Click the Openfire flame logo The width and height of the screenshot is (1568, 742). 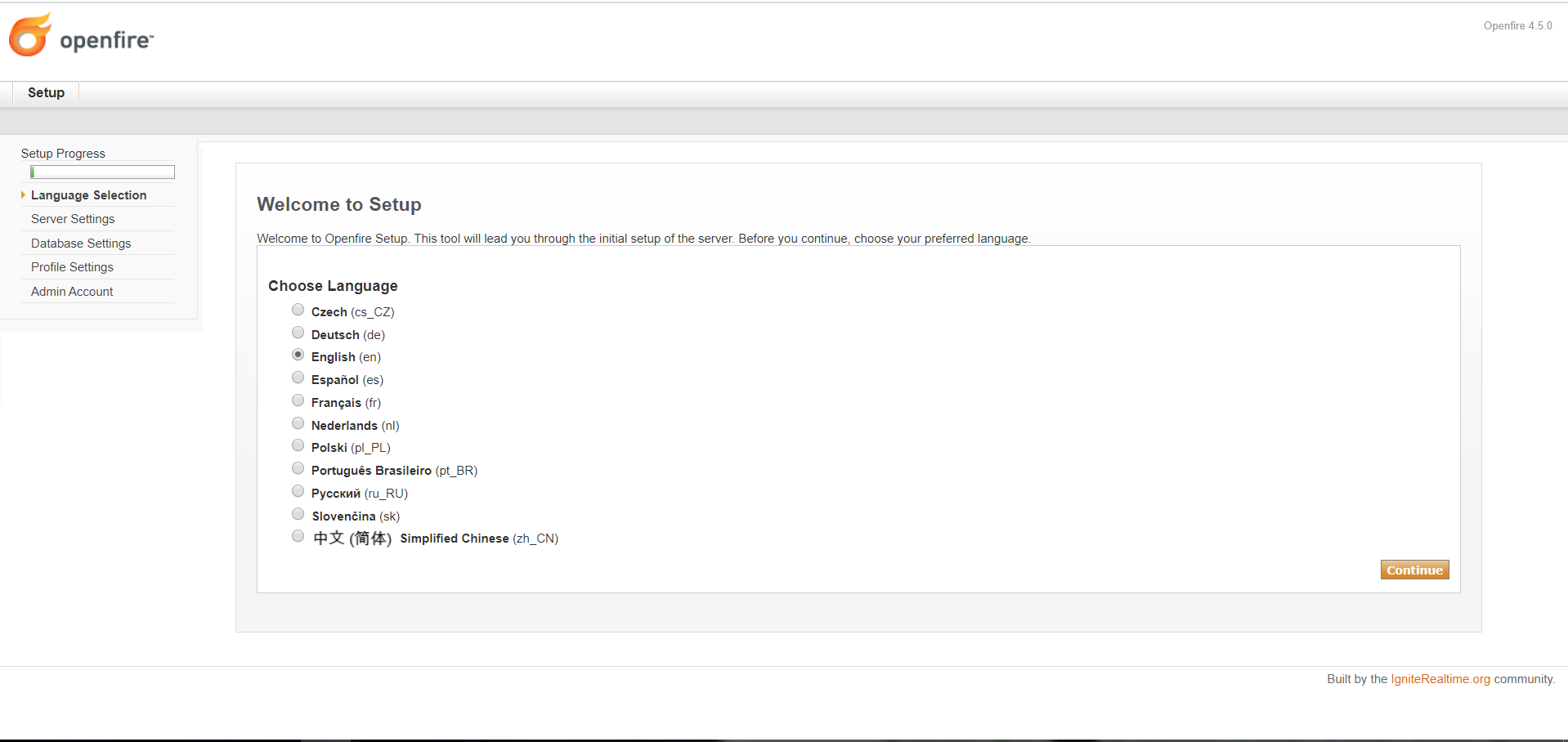coord(30,35)
